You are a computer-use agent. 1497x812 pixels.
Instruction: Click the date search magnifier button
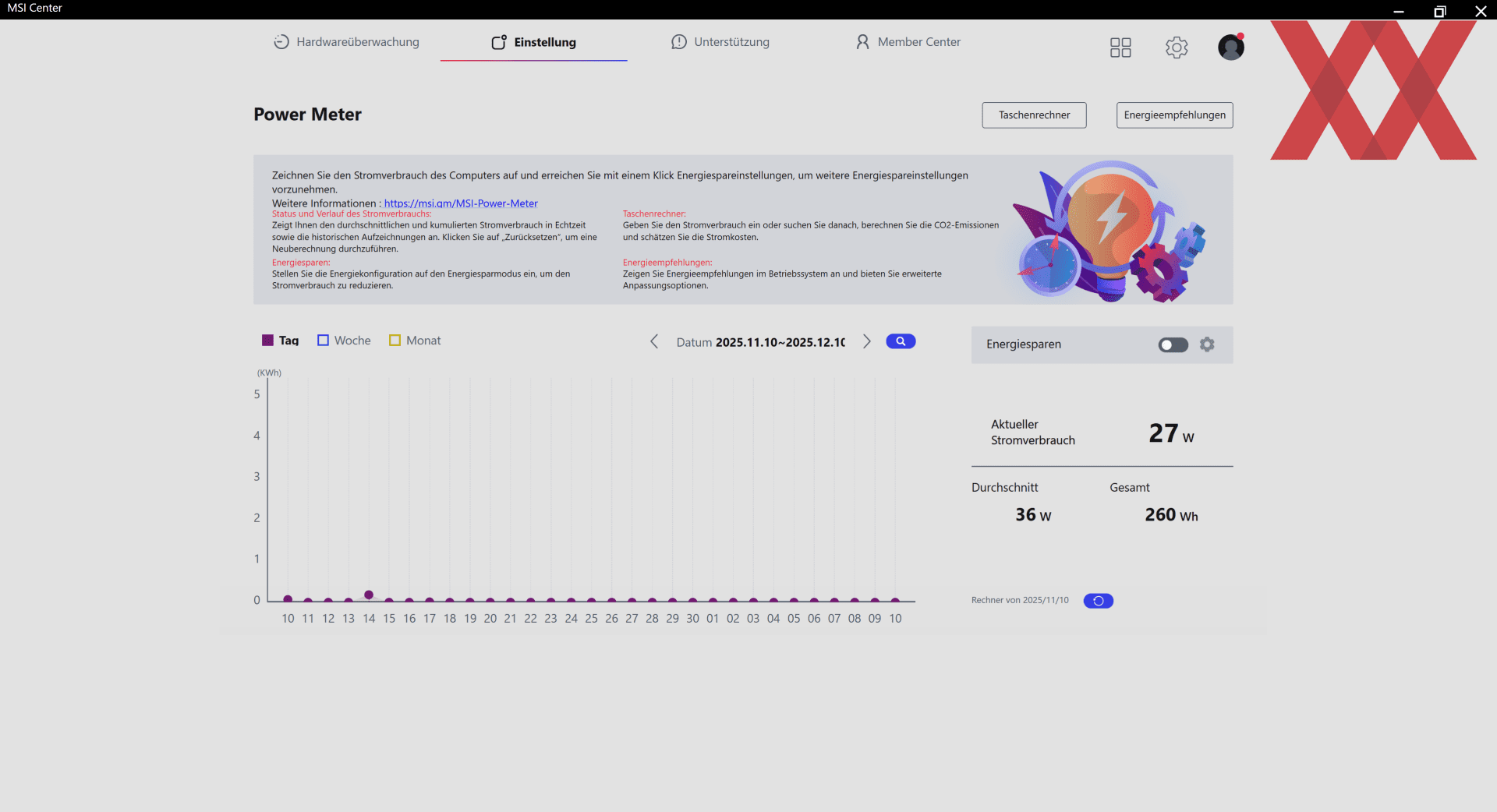901,341
